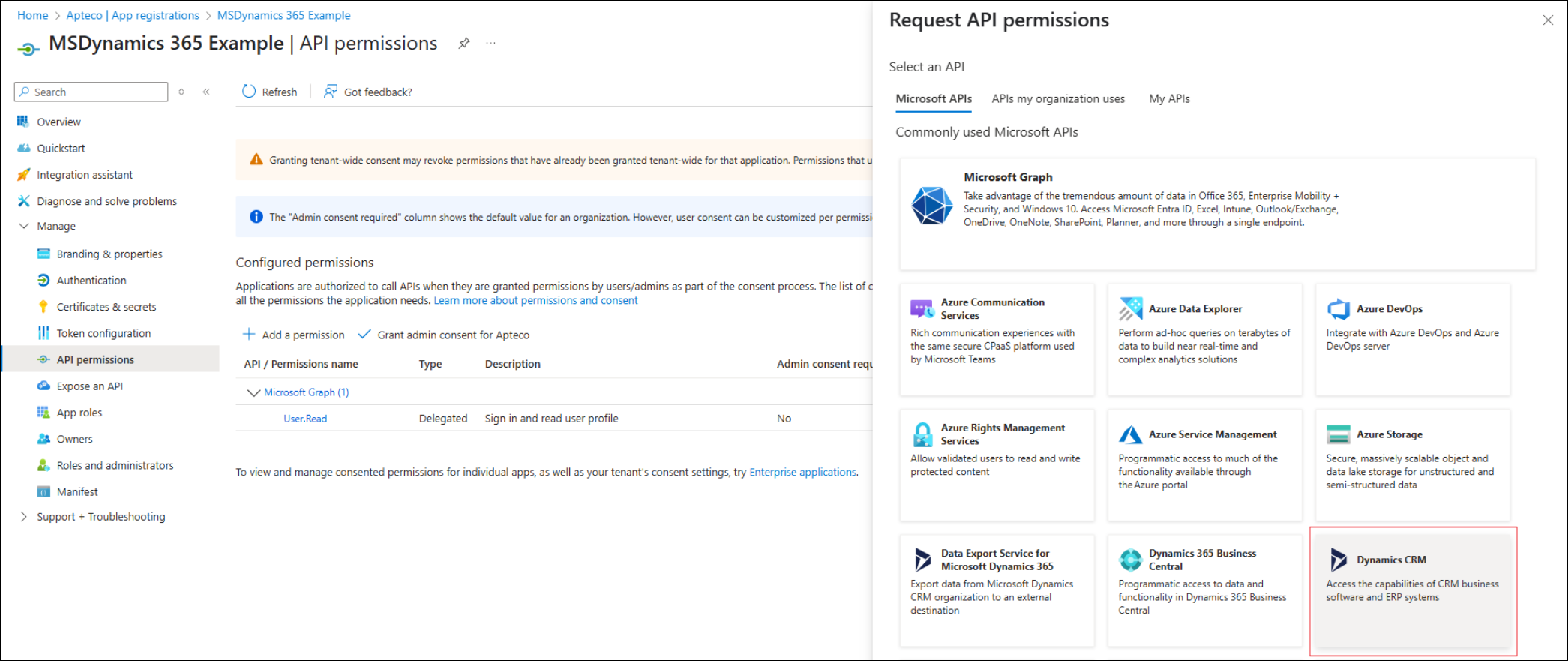Refresh the permissions list

(270, 92)
